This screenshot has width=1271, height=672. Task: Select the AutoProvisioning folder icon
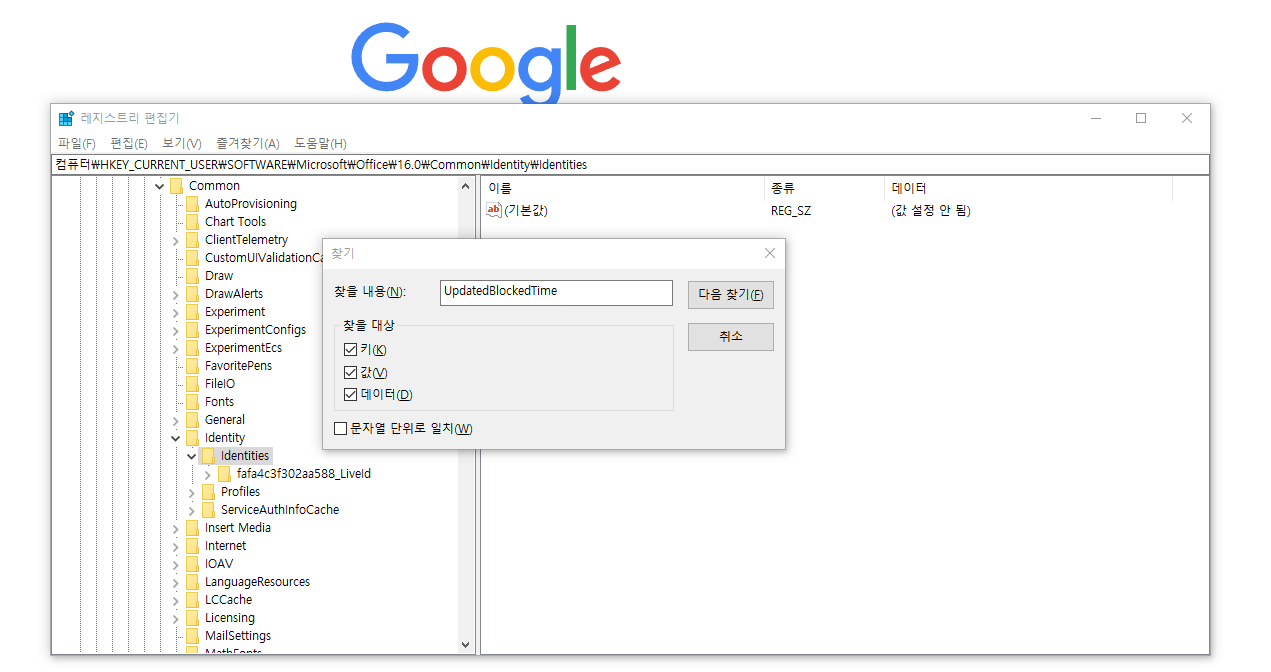coord(192,204)
